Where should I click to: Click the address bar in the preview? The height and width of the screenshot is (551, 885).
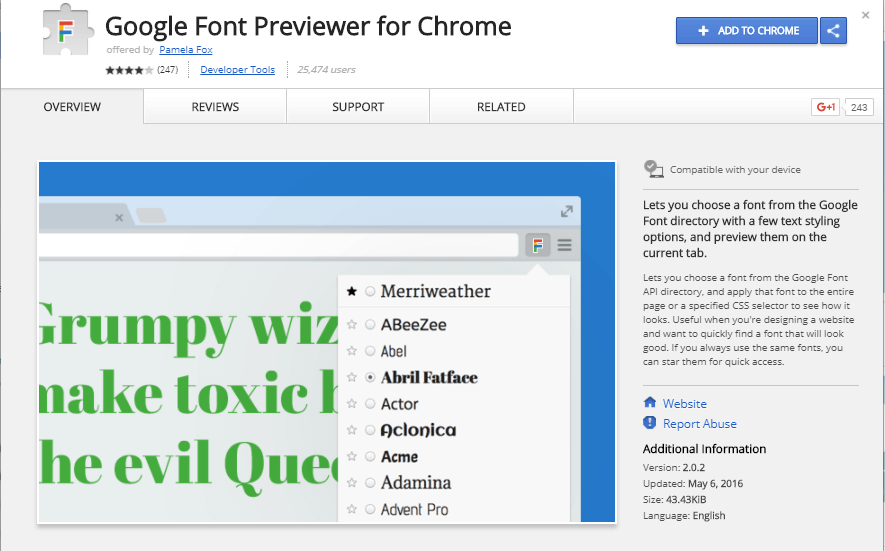(x=278, y=245)
